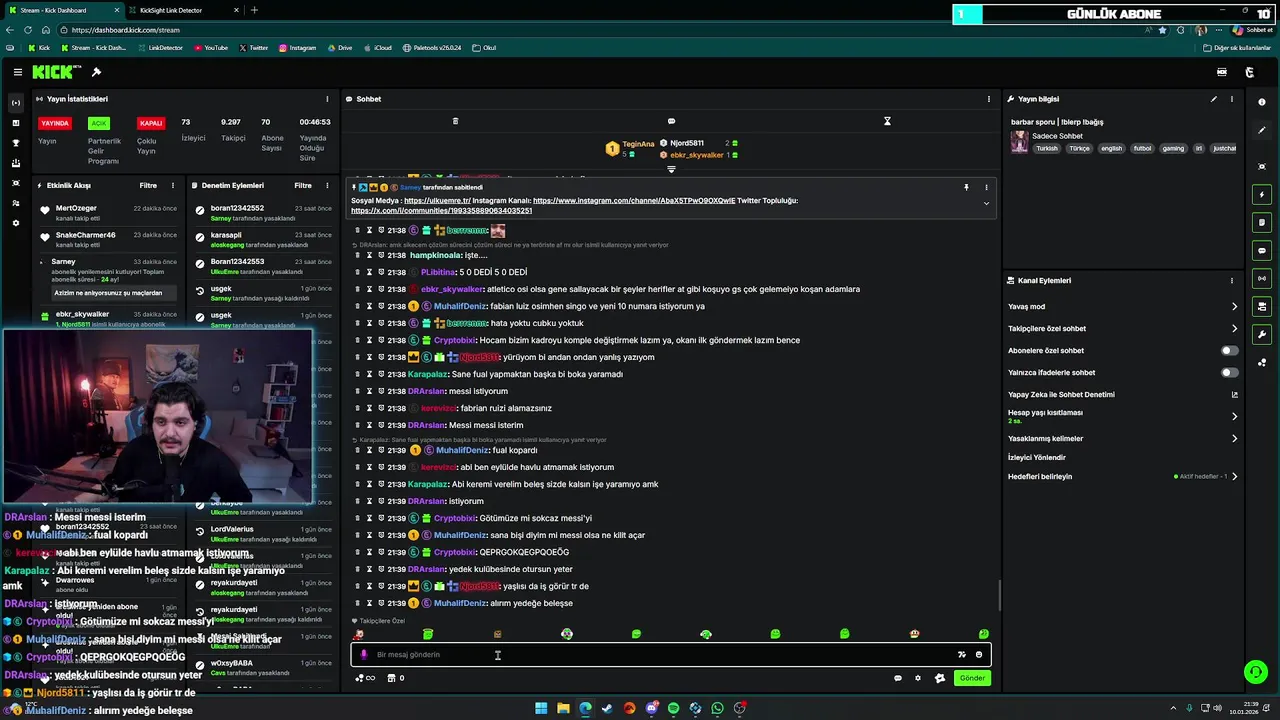The image size is (1280, 720).
Task: Click İzleyici Yönlendir option
Action: pos(1036,457)
